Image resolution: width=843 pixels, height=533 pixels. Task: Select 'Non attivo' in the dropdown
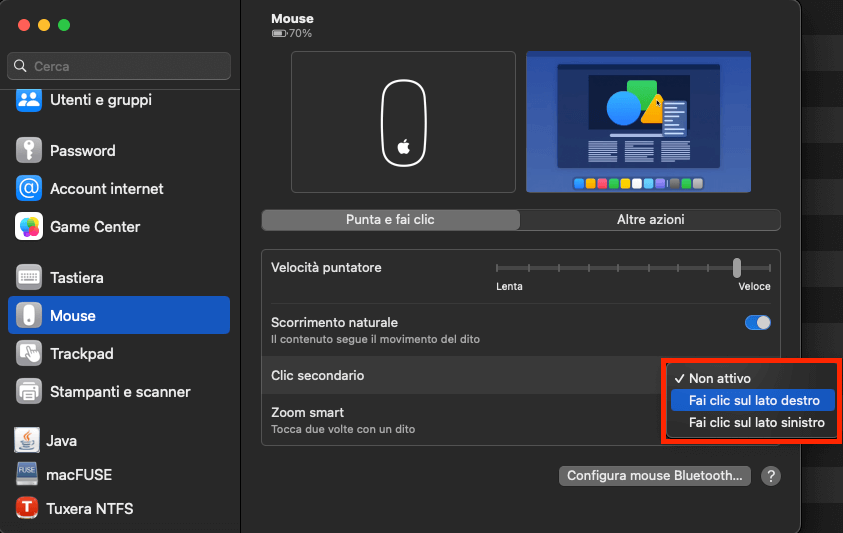[719, 378]
